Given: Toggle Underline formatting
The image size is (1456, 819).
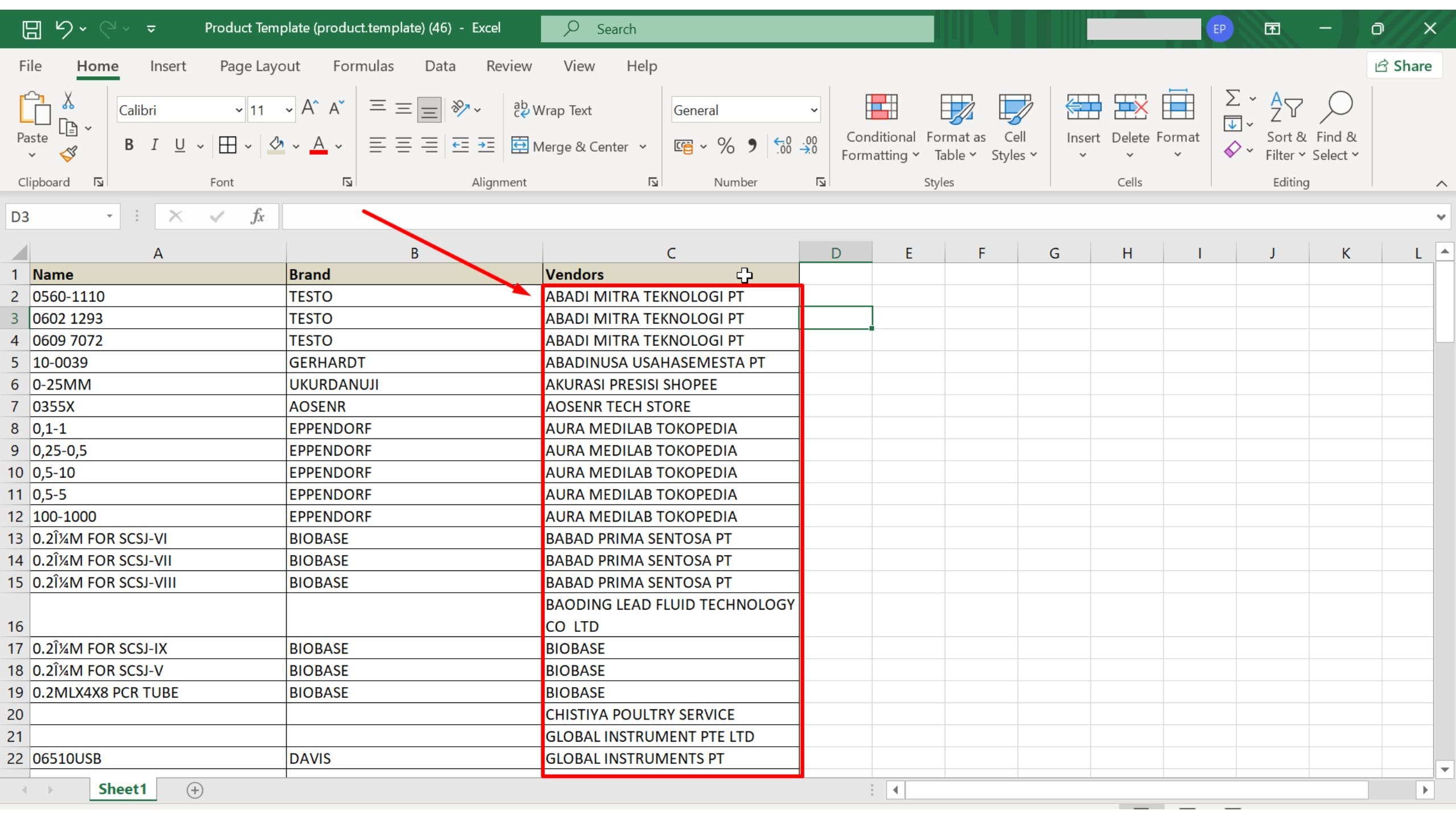Looking at the screenshot, I should pos(180,146).
